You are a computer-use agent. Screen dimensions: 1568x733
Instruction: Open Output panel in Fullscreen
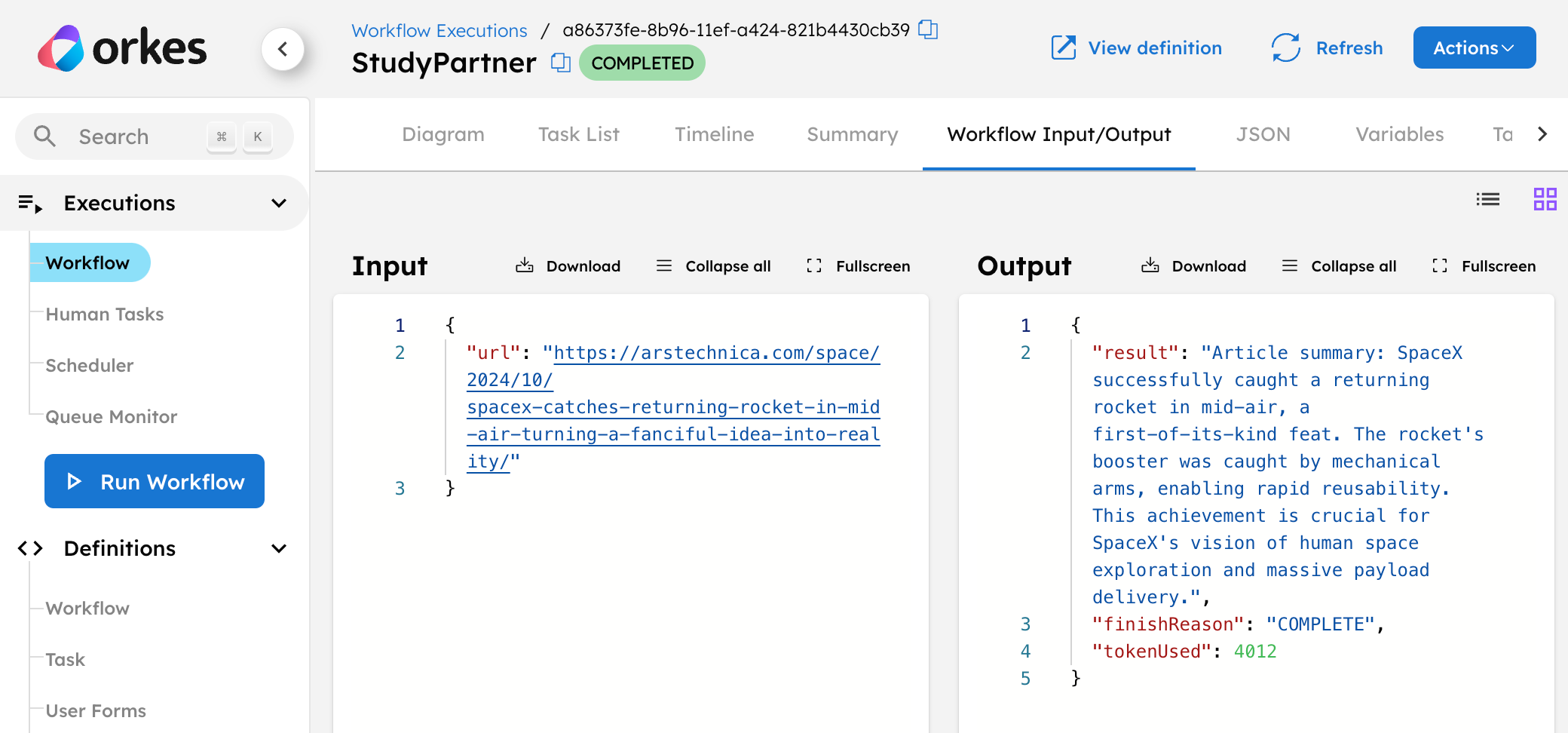tap(1482, 265)
